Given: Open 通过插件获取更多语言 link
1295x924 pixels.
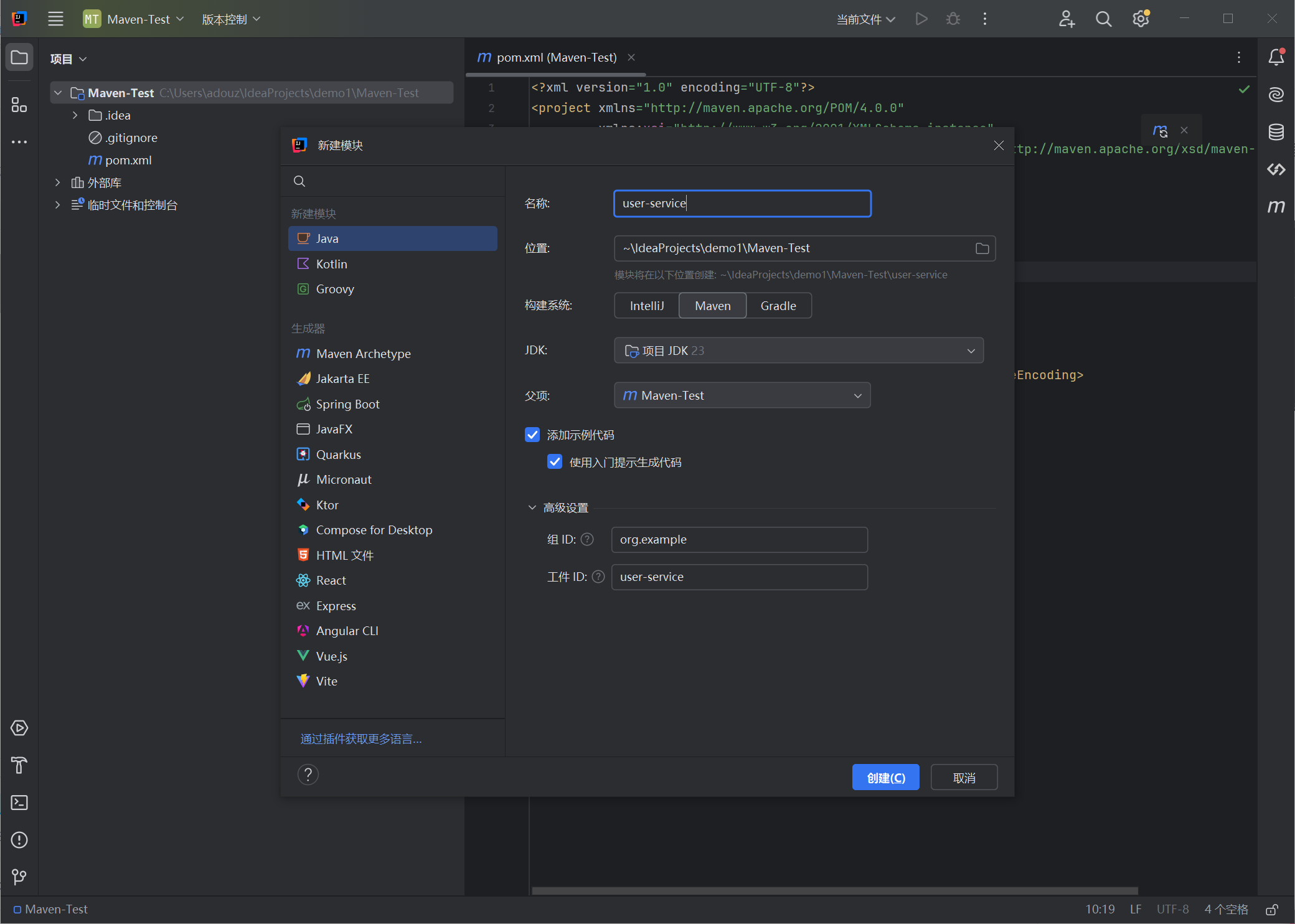Looking at the screenshot, I should click(x=361, y=739).
